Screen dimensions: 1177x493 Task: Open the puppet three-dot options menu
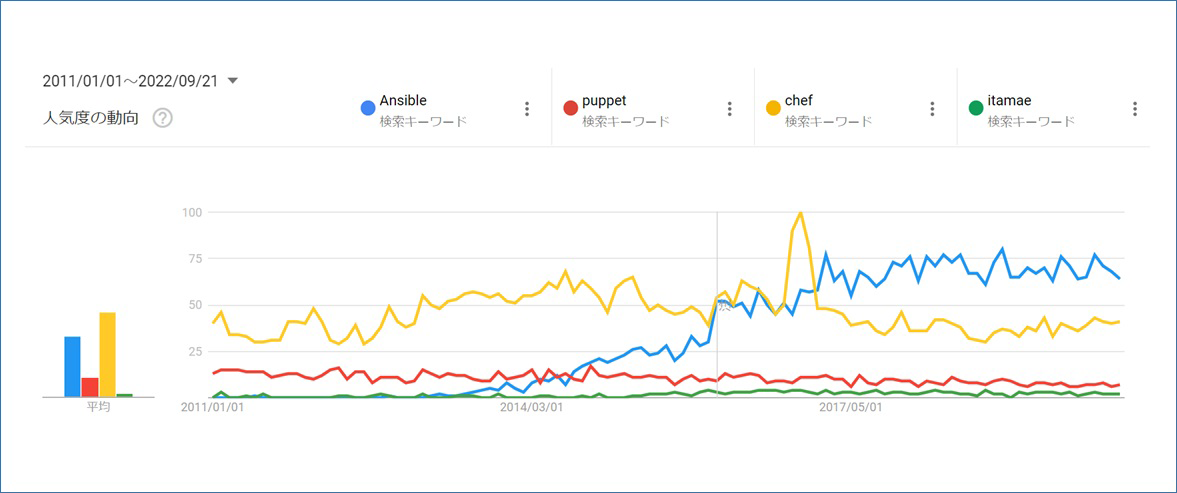tap(730, 109)
